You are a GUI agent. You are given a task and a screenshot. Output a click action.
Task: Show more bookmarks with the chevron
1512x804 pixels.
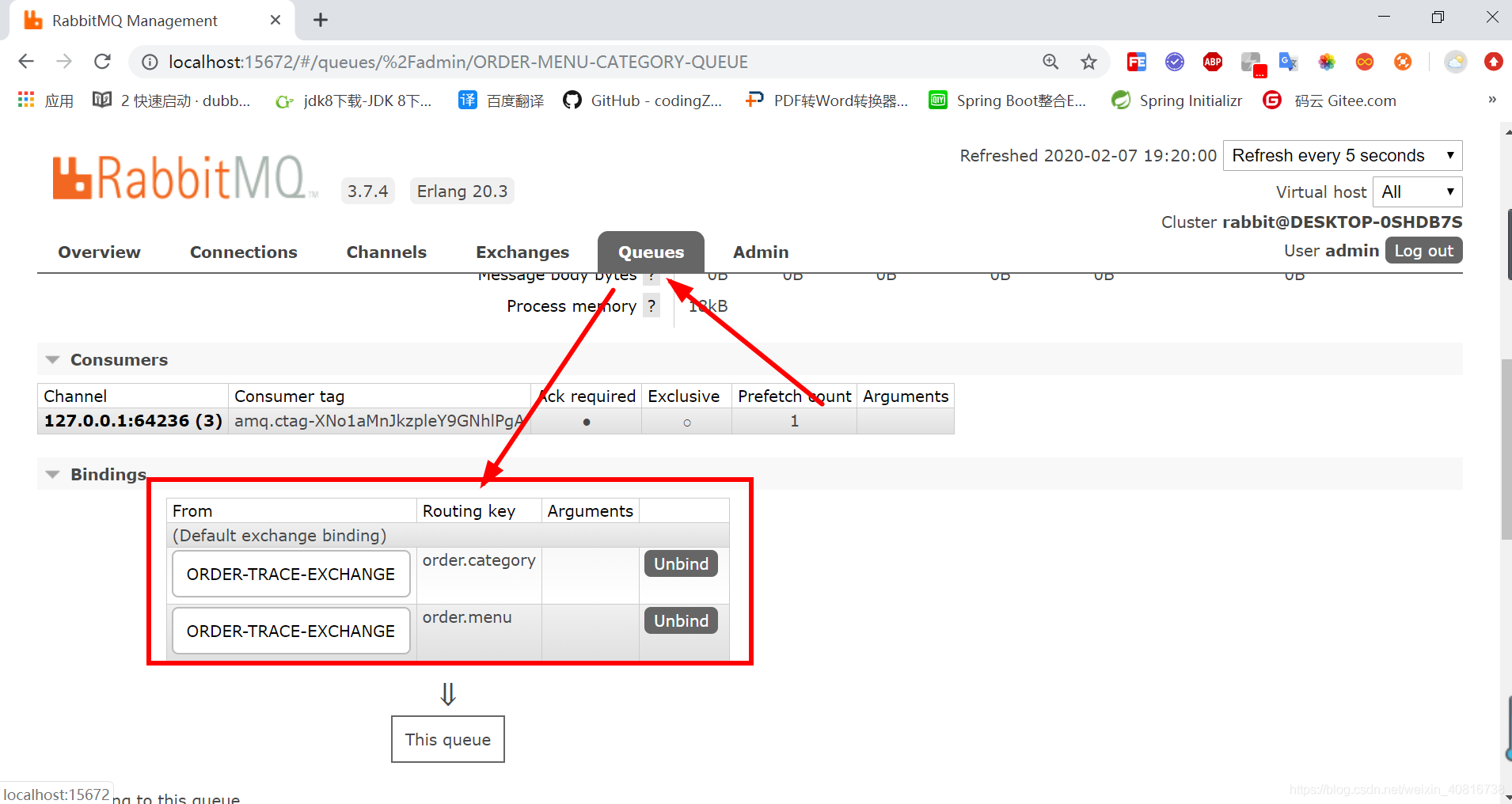1492,100
